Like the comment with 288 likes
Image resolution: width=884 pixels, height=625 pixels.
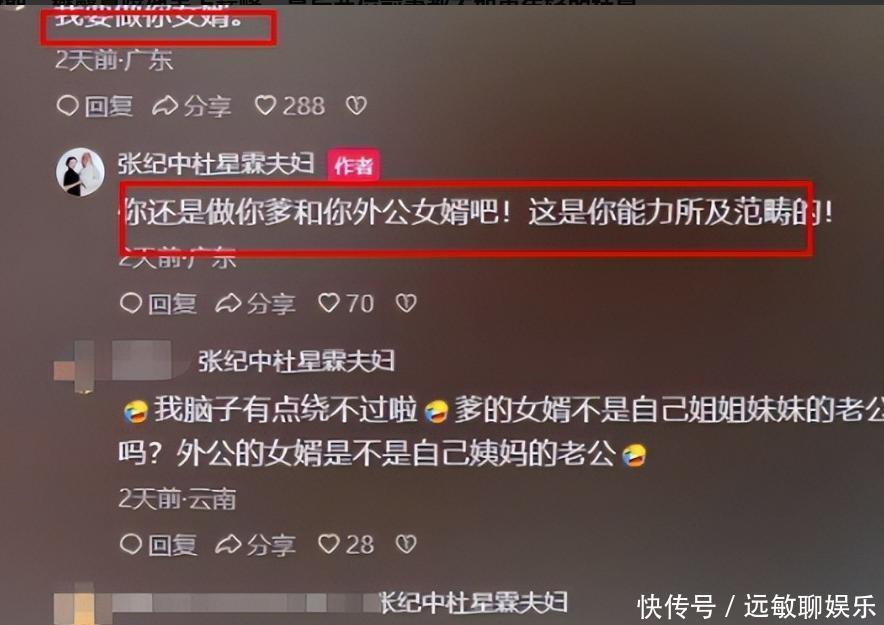click(290, 105)
